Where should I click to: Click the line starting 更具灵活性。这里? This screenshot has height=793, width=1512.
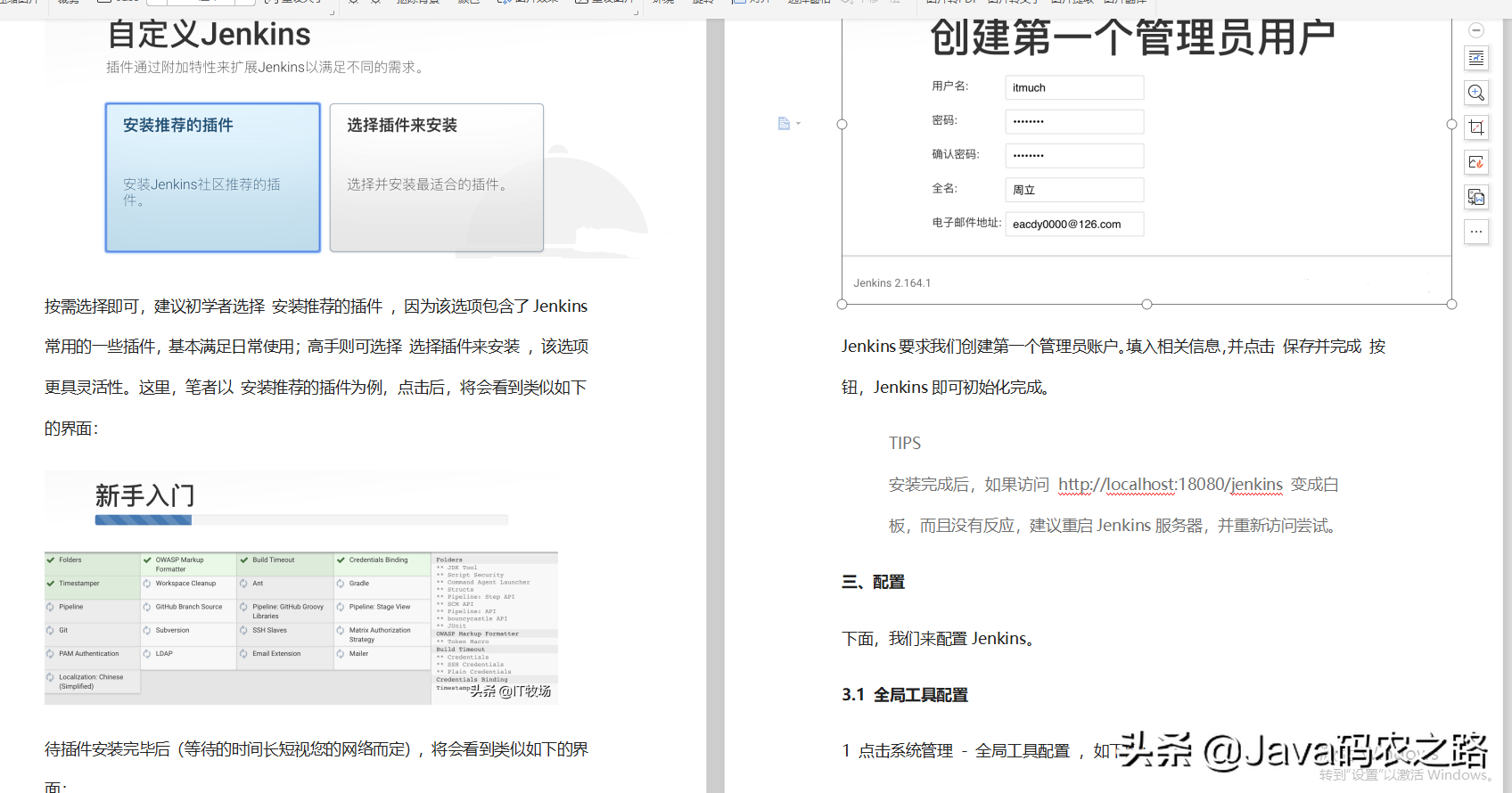(x=316, y=388)
